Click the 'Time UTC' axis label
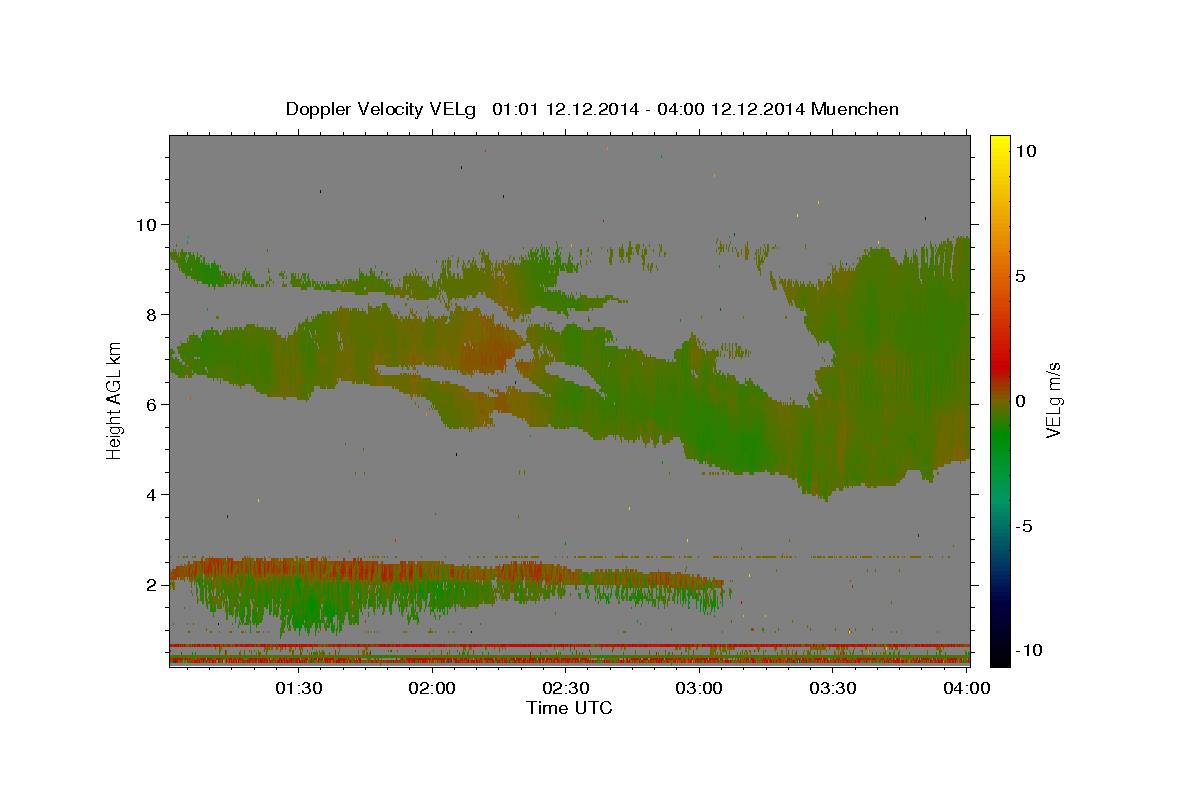 569,708
